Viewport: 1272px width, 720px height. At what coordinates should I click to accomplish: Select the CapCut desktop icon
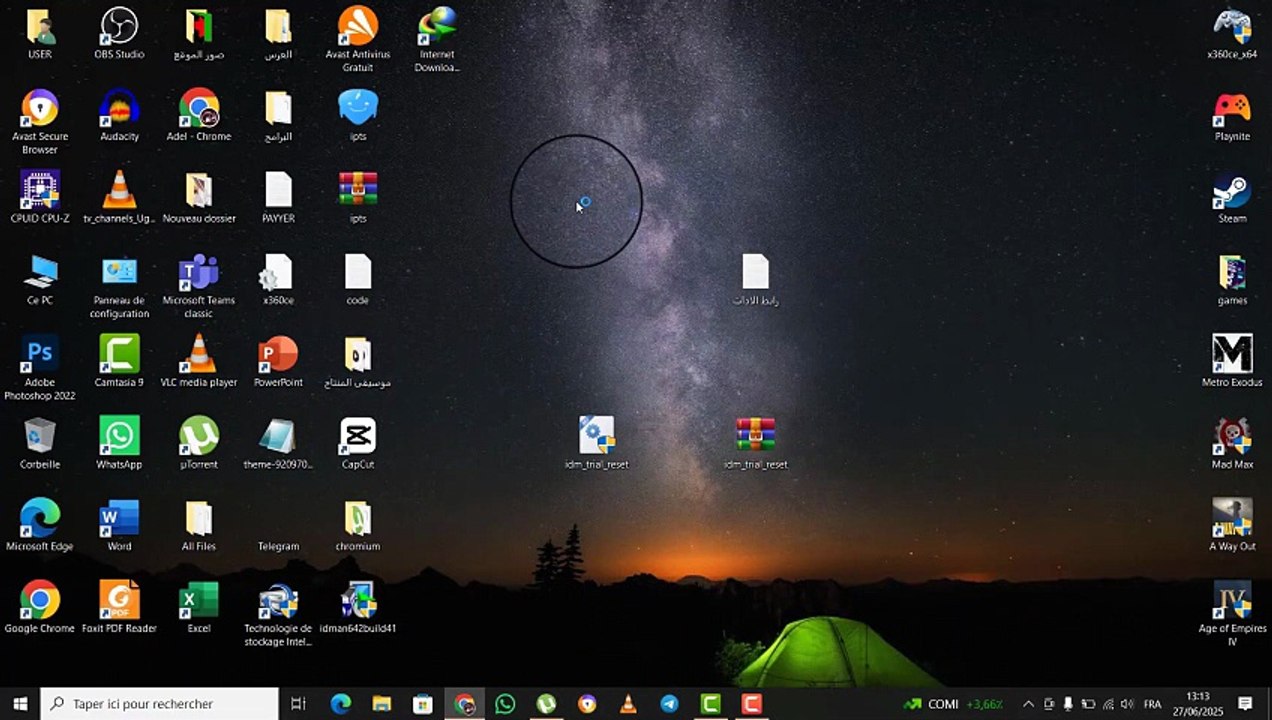pyautogui.click(x=358, y=443)
